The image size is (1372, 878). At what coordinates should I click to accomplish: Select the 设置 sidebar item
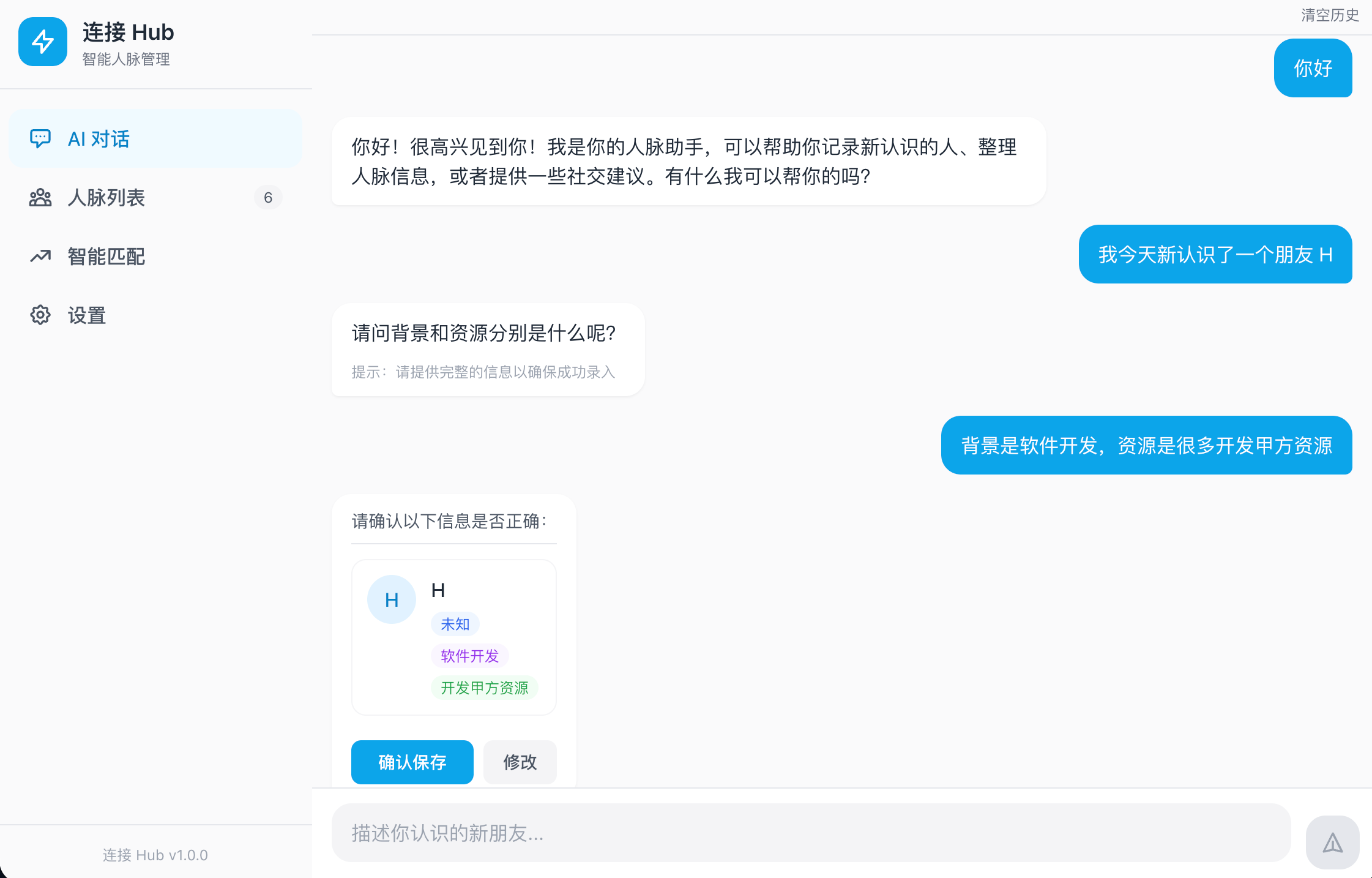pyautogui.click(x=86, y=315)
